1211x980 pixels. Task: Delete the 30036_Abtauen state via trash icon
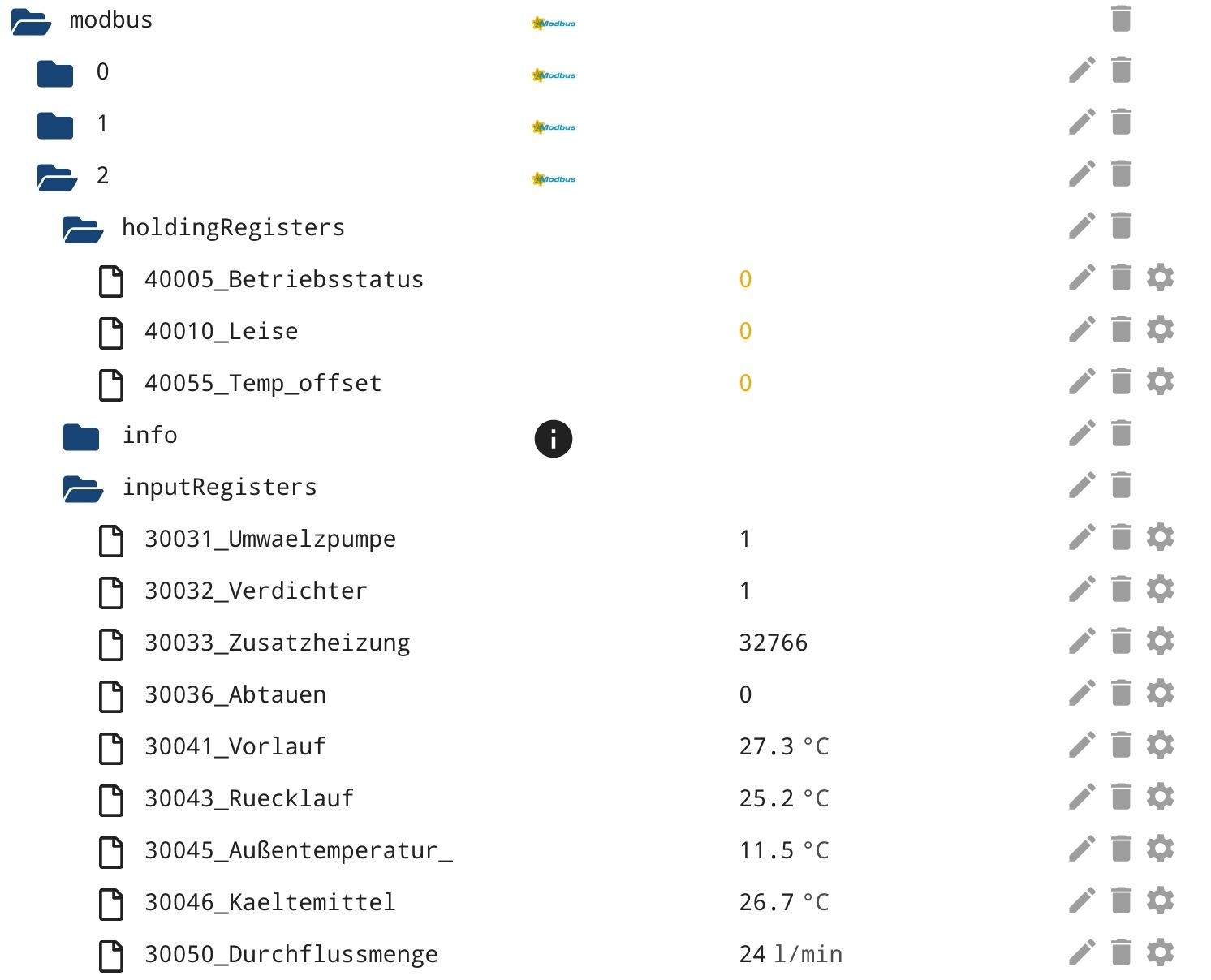[x=1121, y=694]
